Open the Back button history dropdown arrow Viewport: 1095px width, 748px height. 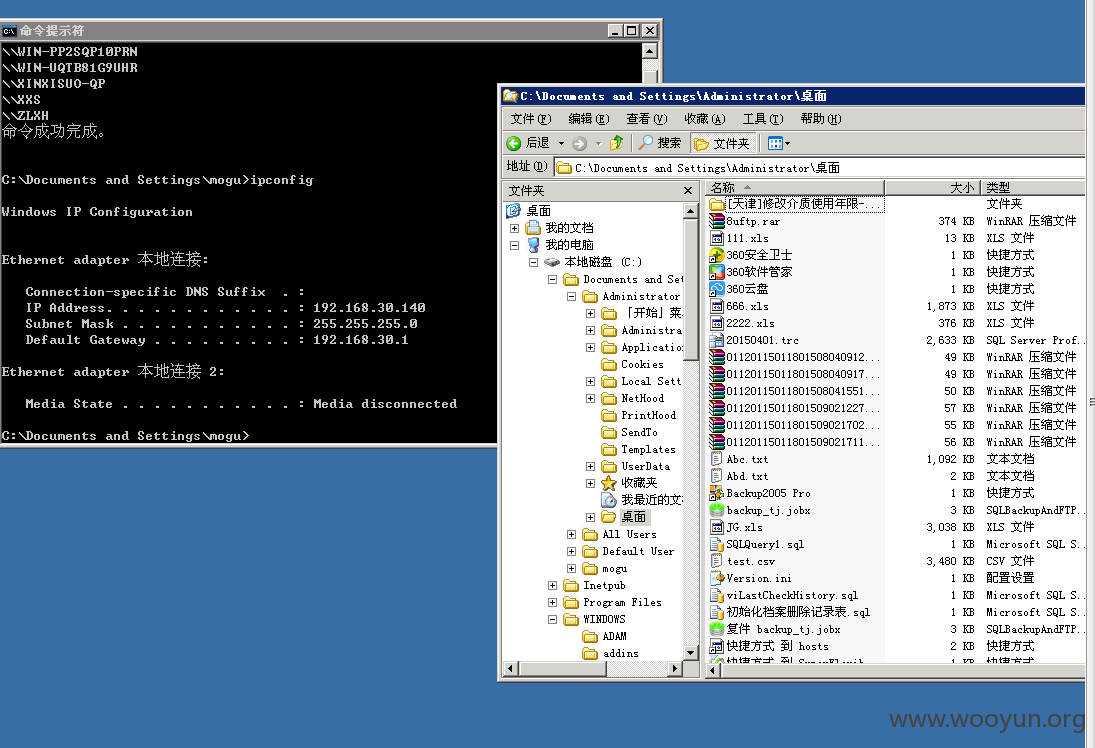pos(561,144)
